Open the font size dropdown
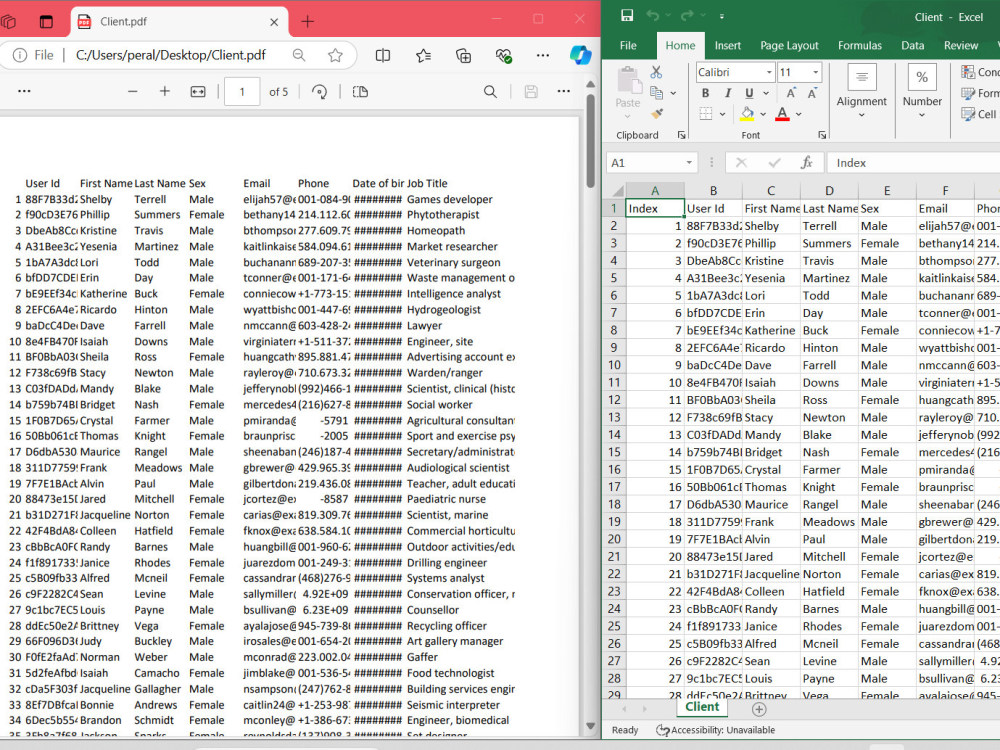1000x750 pixels. point(815,72)
